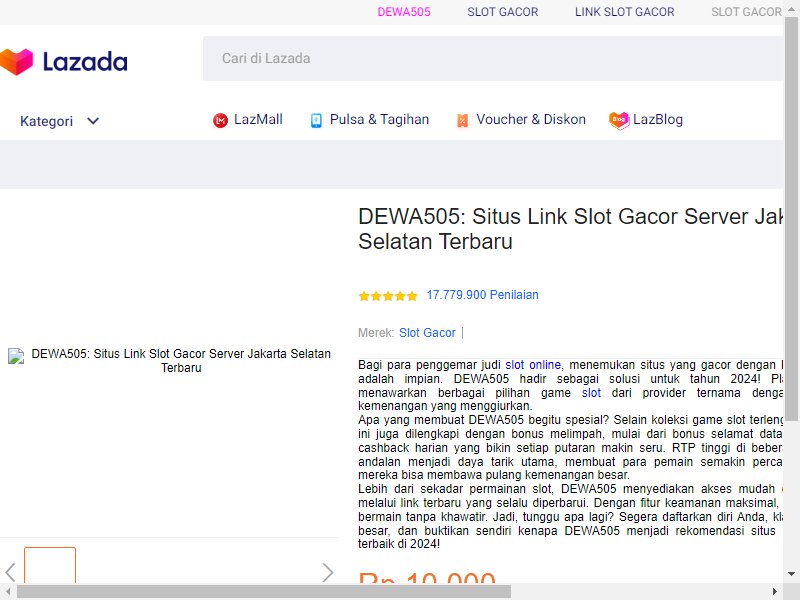Open Pulsa & Tagihan navigation item
This screenshot has width=800, height=600.
coord(369,120)
